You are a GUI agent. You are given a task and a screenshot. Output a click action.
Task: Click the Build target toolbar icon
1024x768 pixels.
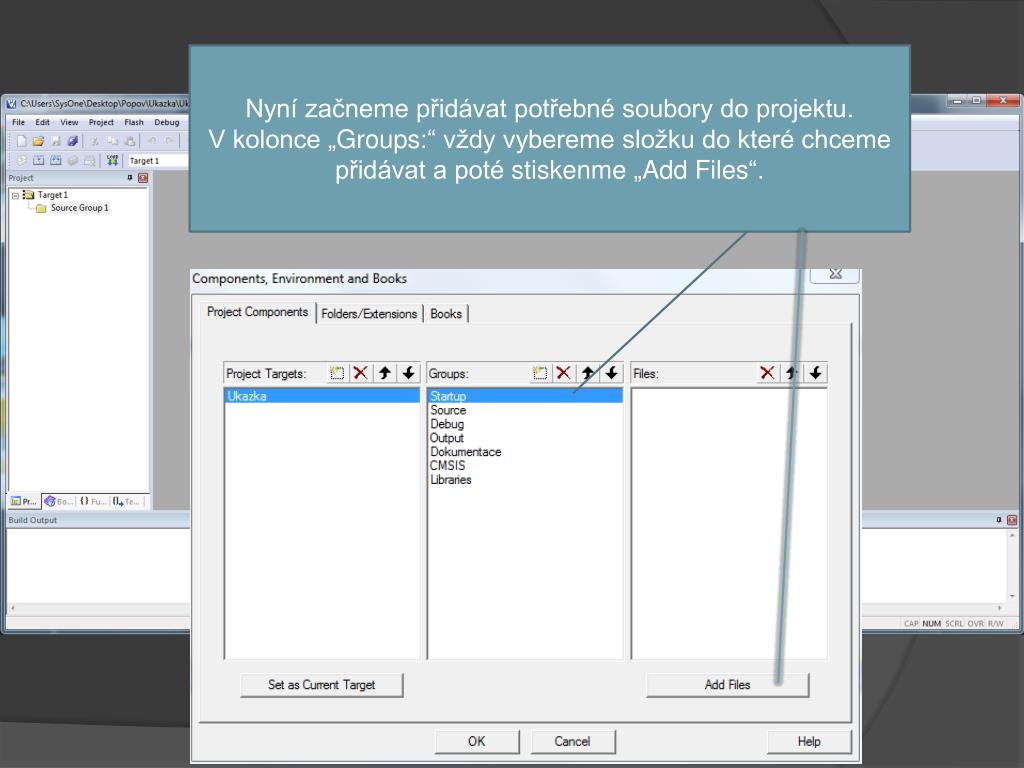pos(38,160)
